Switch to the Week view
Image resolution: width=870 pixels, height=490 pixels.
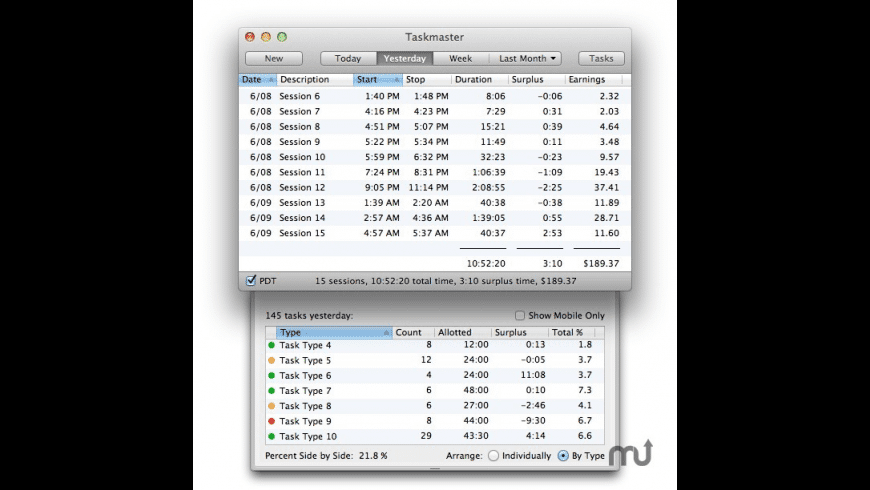461,58
